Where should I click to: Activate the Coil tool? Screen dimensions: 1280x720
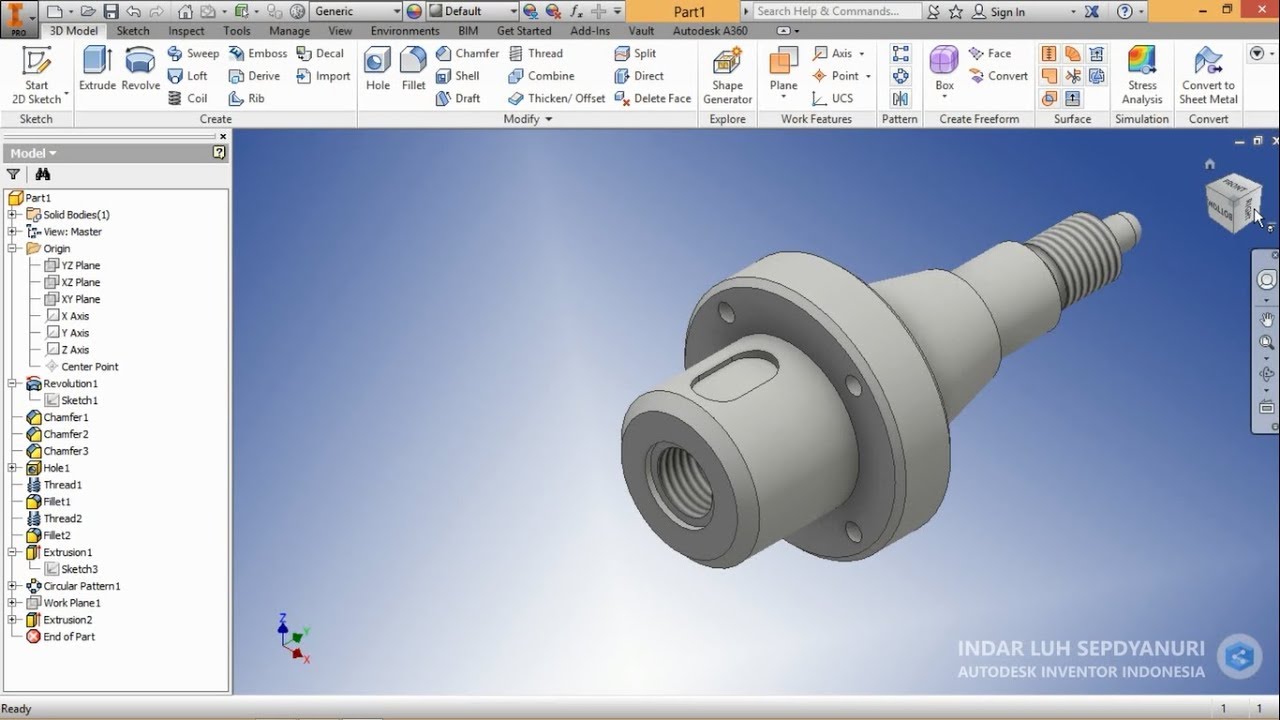coord(188,98)
